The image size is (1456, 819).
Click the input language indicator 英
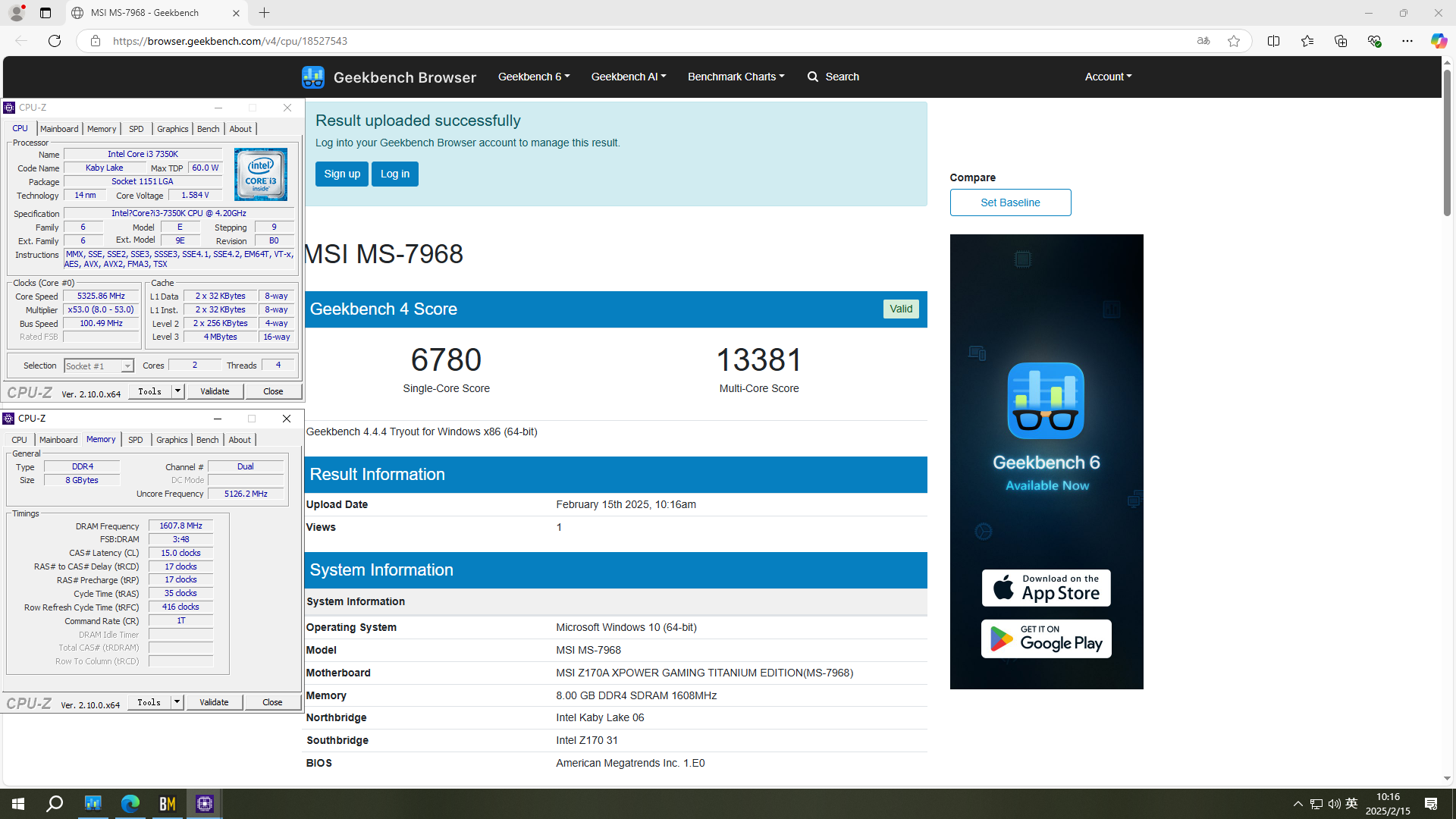[1351, 804]
